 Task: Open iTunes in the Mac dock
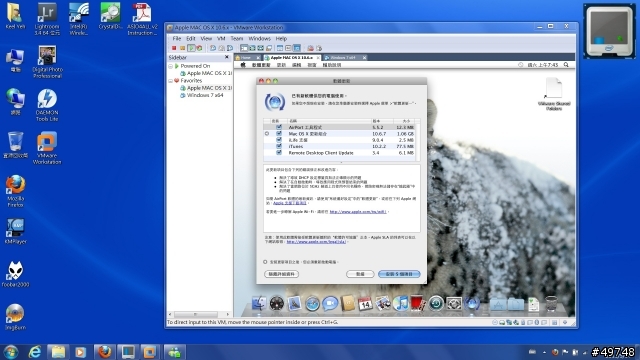click(400, 304)
